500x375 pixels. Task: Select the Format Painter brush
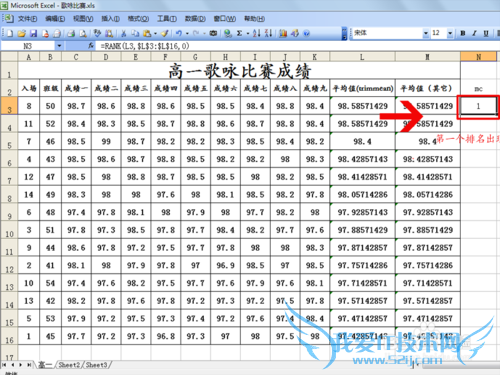(164, 33)
